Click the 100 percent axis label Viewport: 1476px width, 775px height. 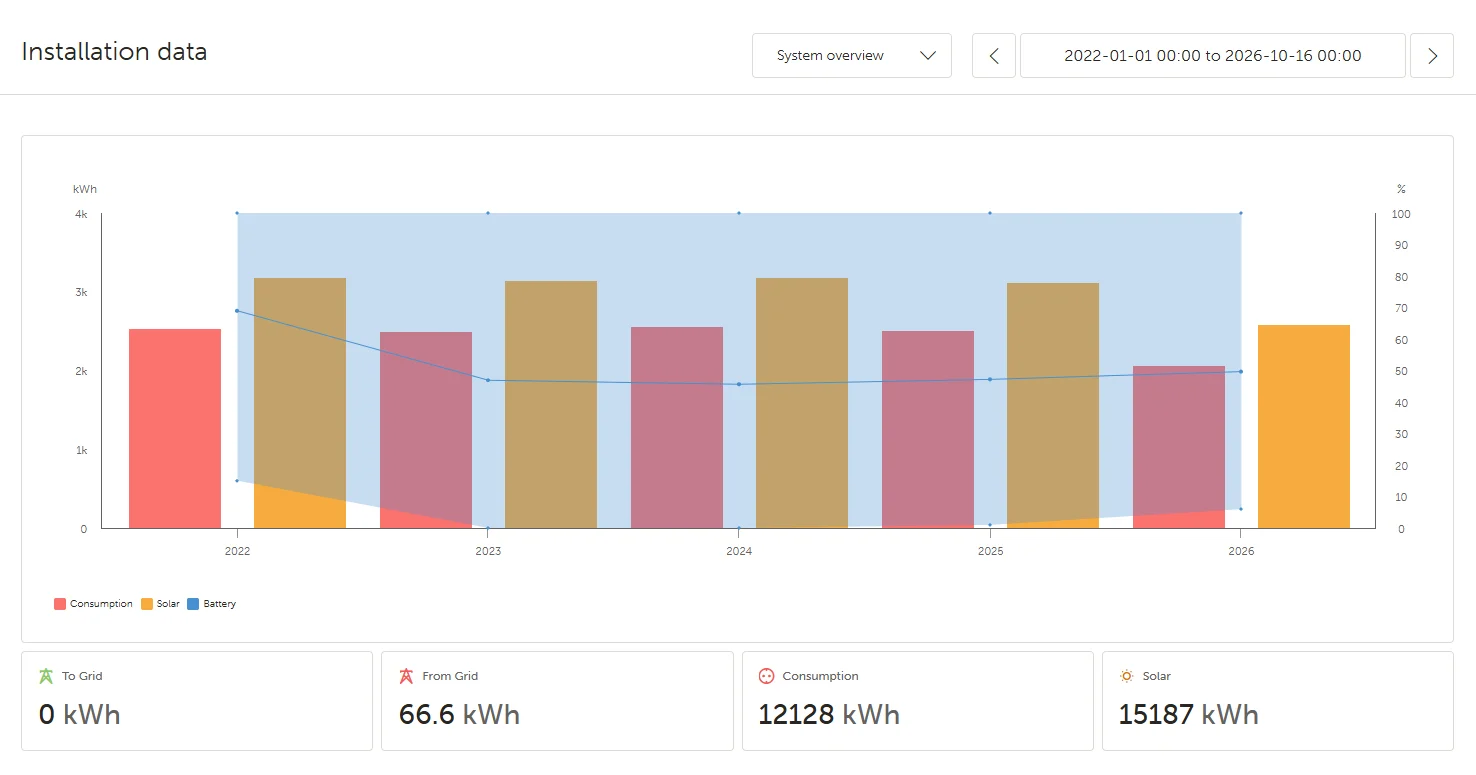point(1402,214)
